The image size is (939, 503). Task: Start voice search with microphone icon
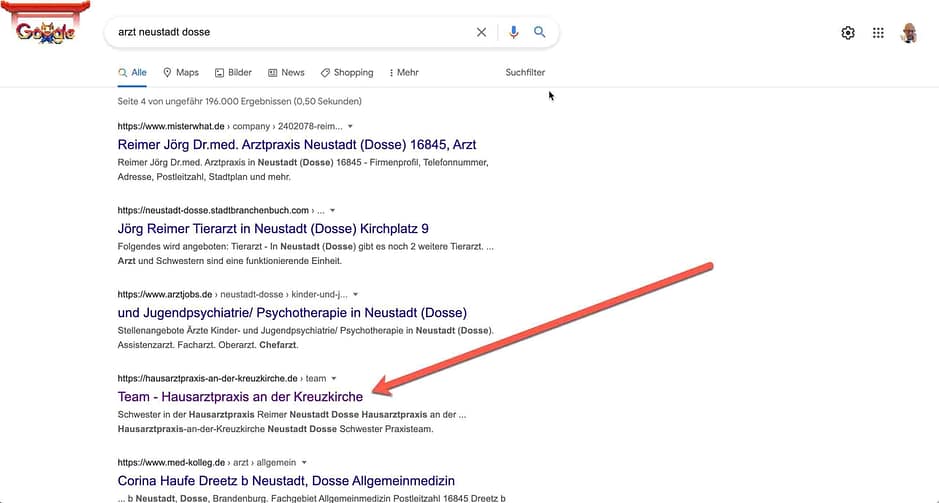(513, 32)
